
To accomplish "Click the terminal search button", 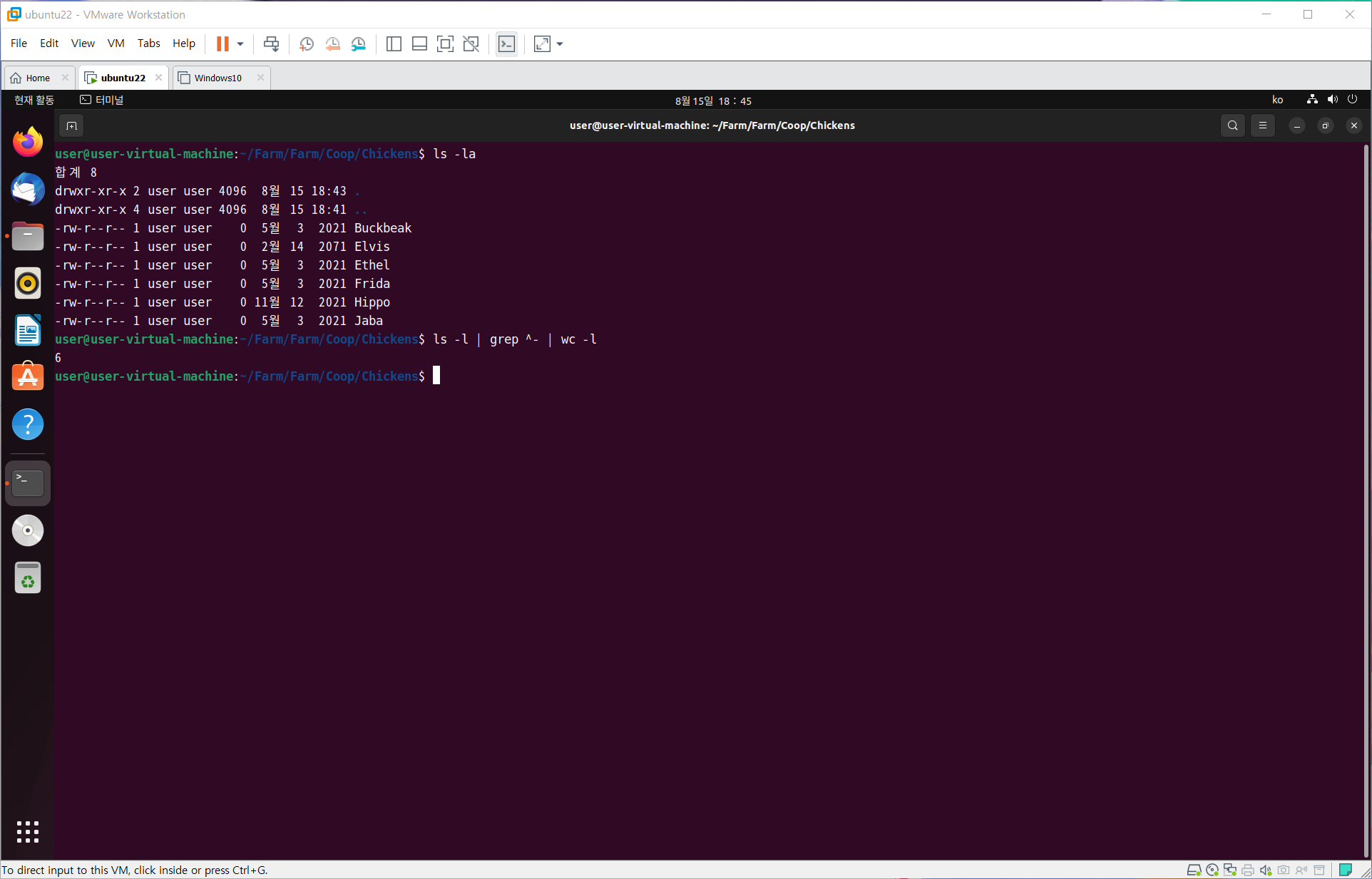I will [1232, 125].
